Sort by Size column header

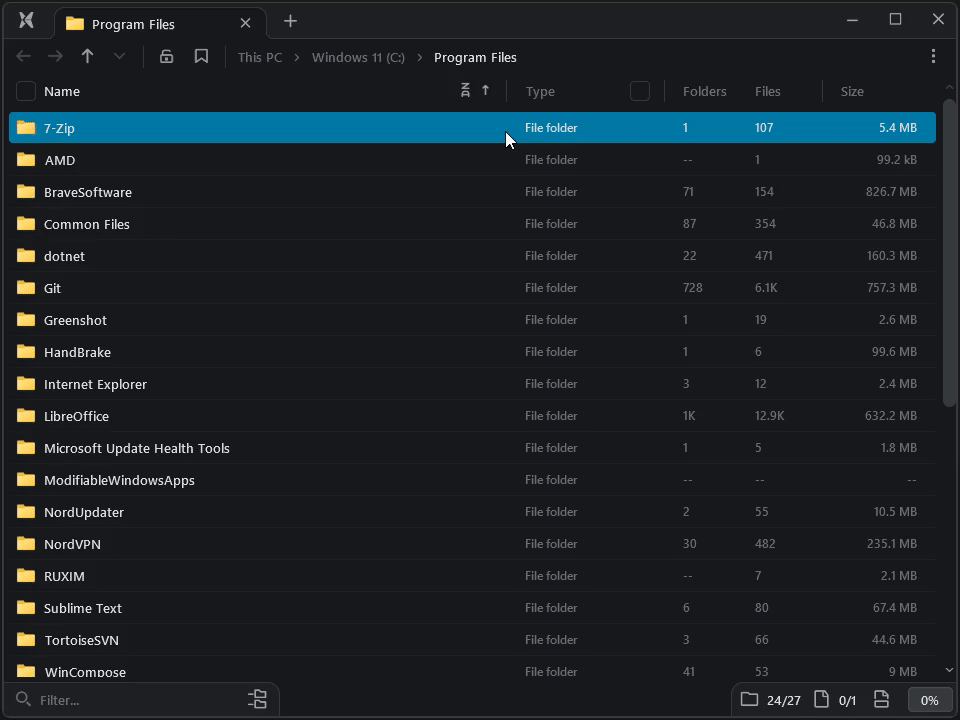[x=852, y=91]
